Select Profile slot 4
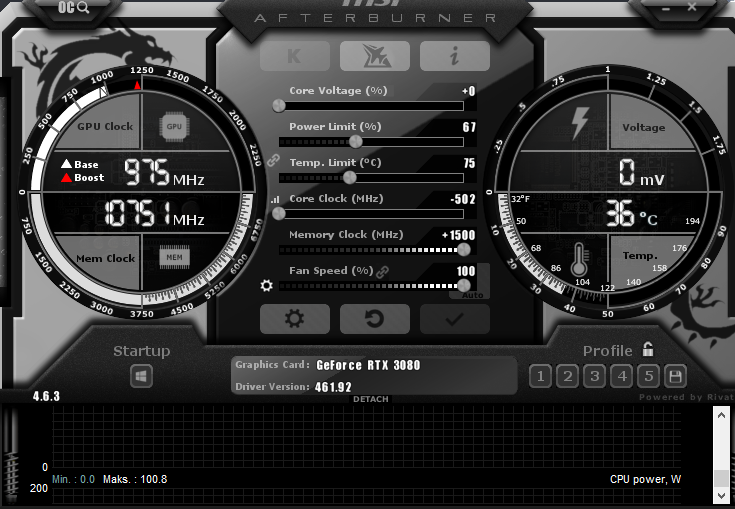Viewport: 735px width, 509px height. coord(622,376)
